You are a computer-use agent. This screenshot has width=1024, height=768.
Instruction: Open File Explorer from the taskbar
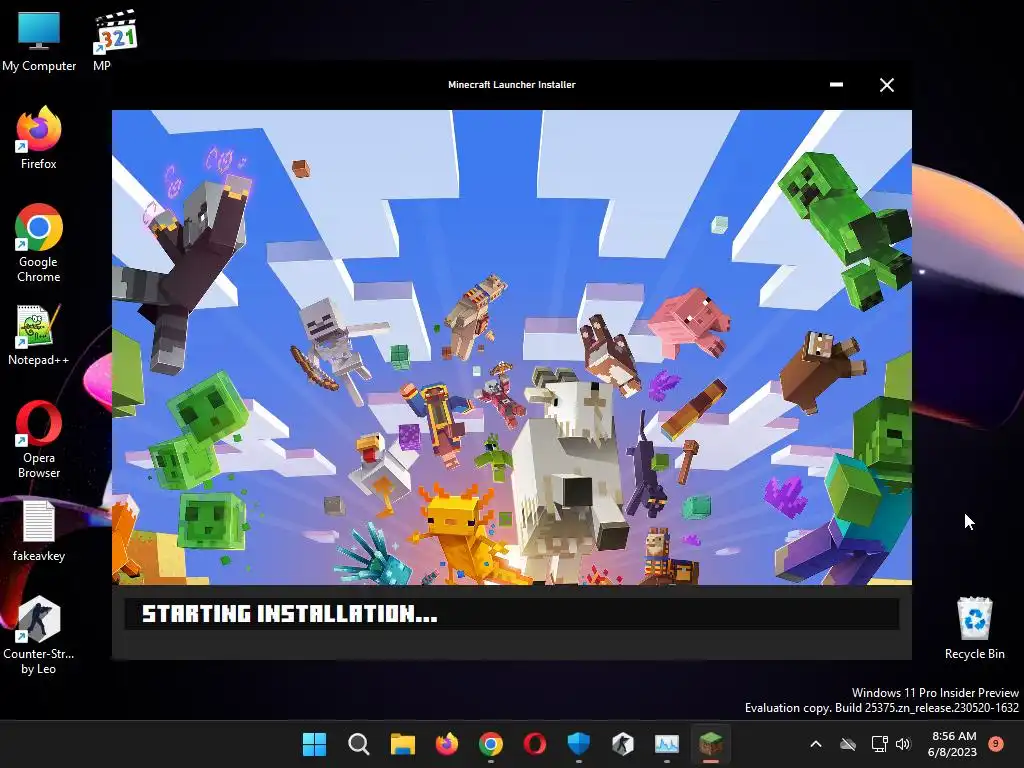click(403, 744)
